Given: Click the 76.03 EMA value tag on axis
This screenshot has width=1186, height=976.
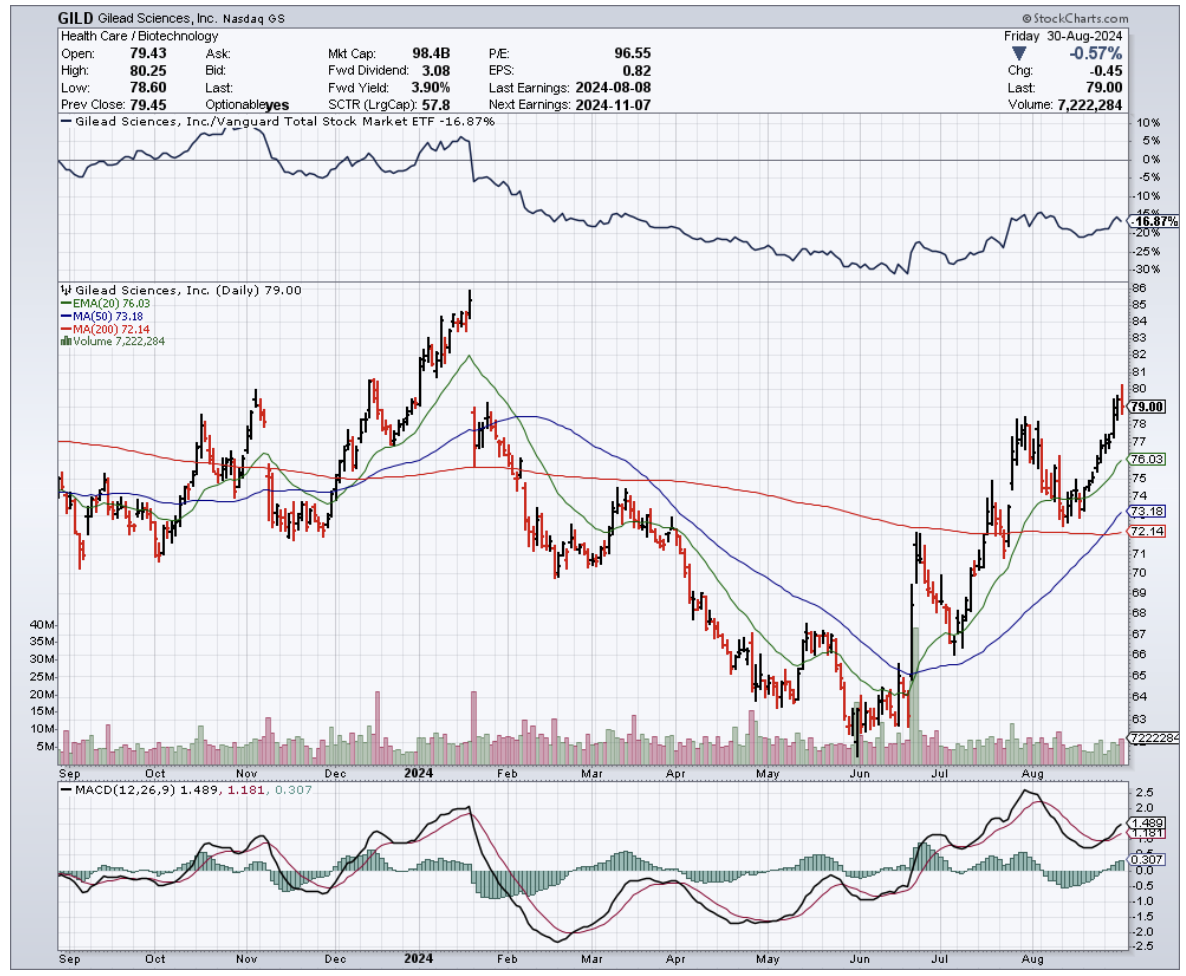Looking at the screenshot, I should pos(1144,459).
